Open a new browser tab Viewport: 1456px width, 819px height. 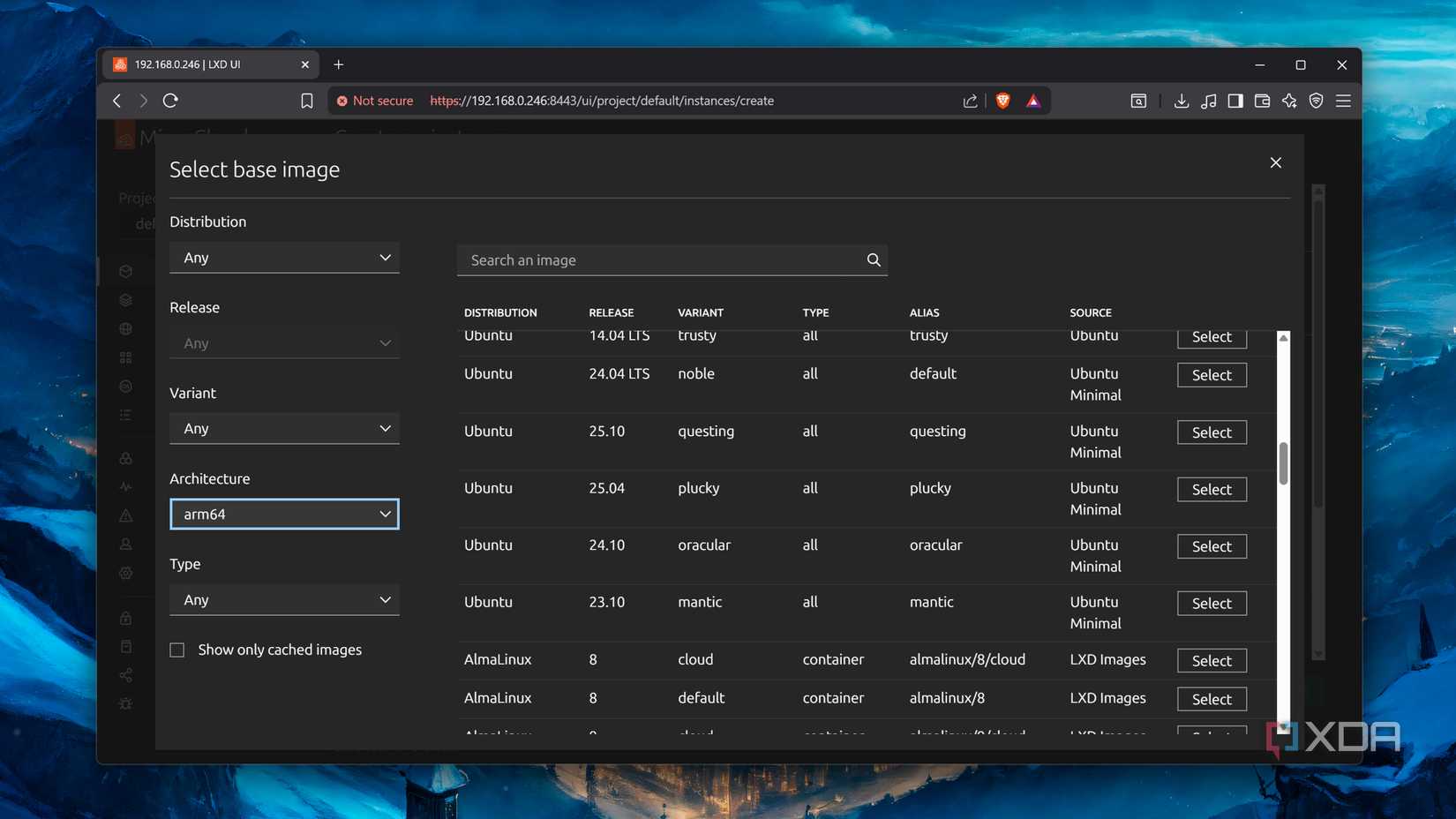pos(339,64)
